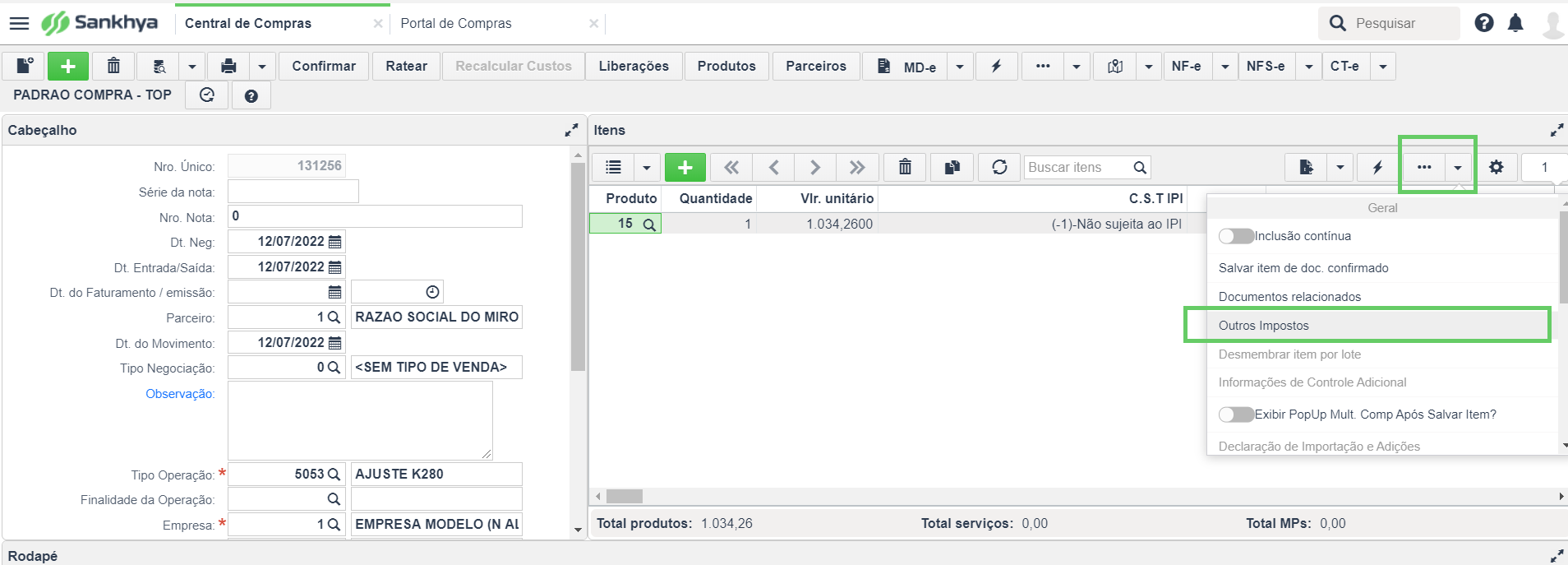This screenshot has width=1568, height=565.
Task: Click the clock refresh icon beside PADRAO COMPRA - TOP
Action: (207, 95)
